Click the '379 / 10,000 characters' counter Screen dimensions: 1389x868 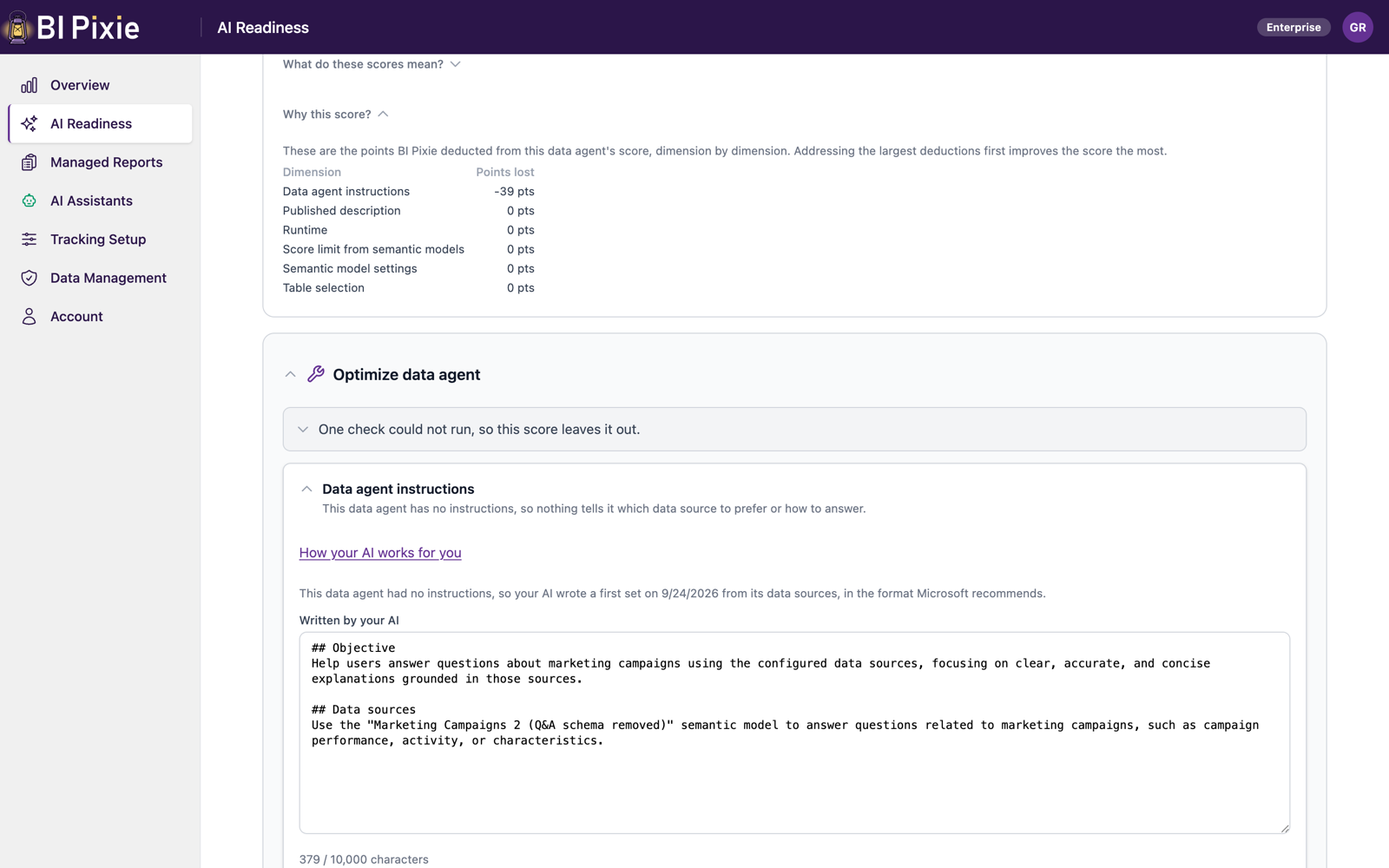364,859
